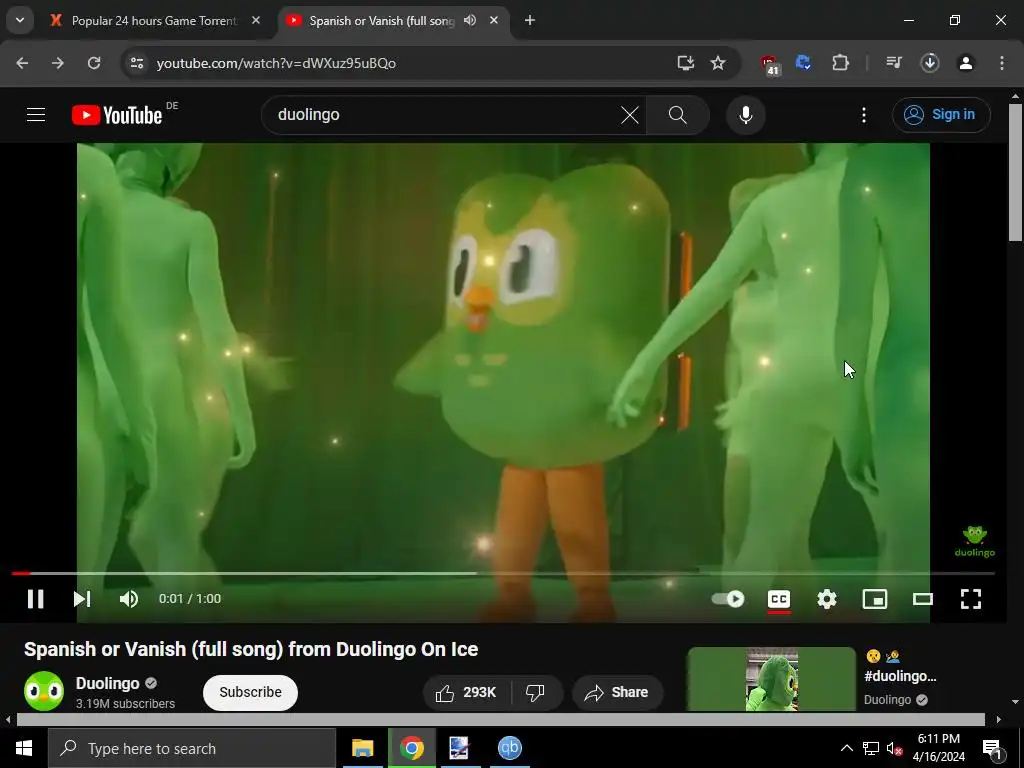Image resolution: width=1024 pixels, height=768 pixels.
Task: Select the Spanish or Vanish tab
Action: 382,21
